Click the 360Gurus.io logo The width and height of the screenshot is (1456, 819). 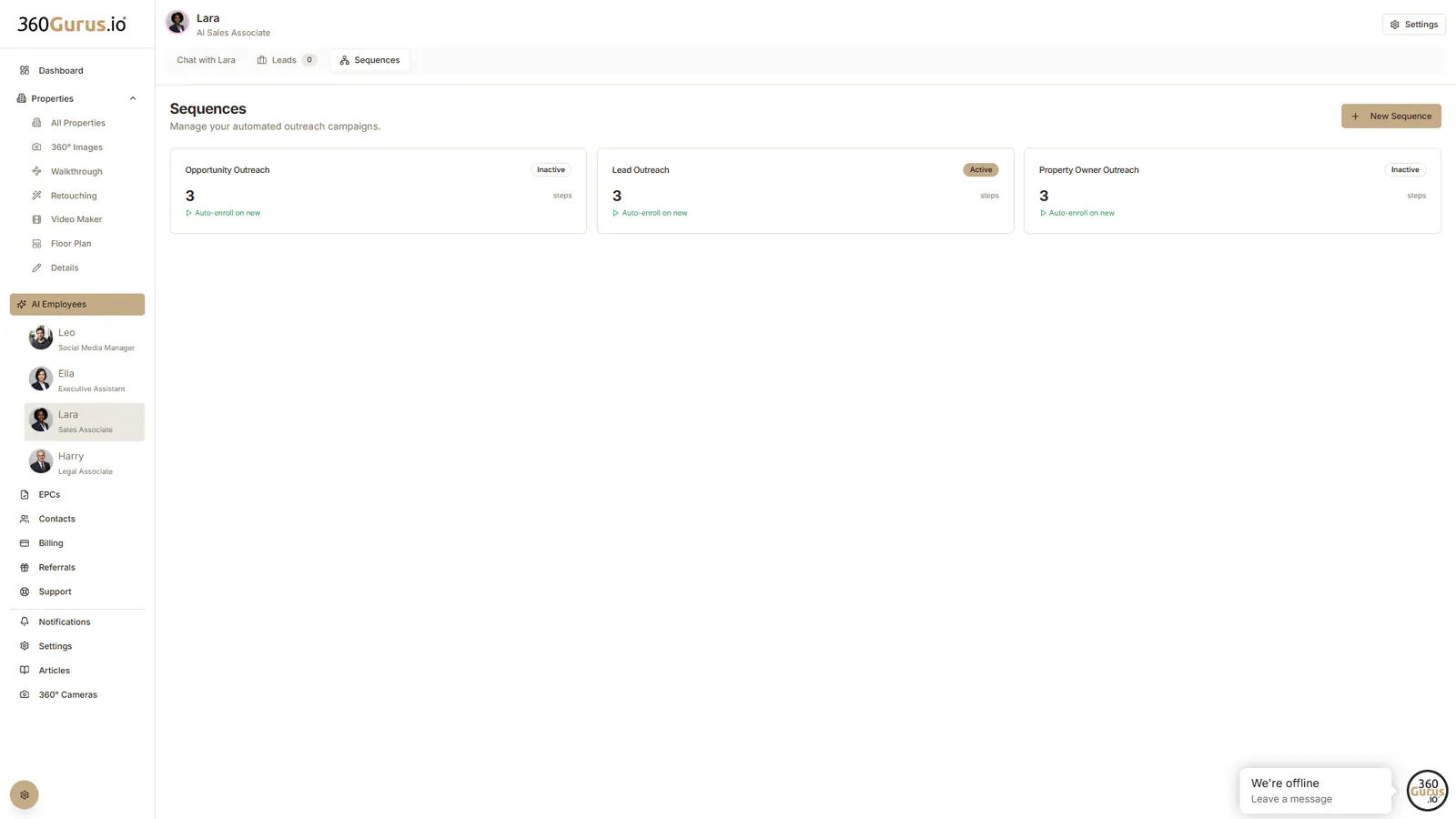click(72, 25)
